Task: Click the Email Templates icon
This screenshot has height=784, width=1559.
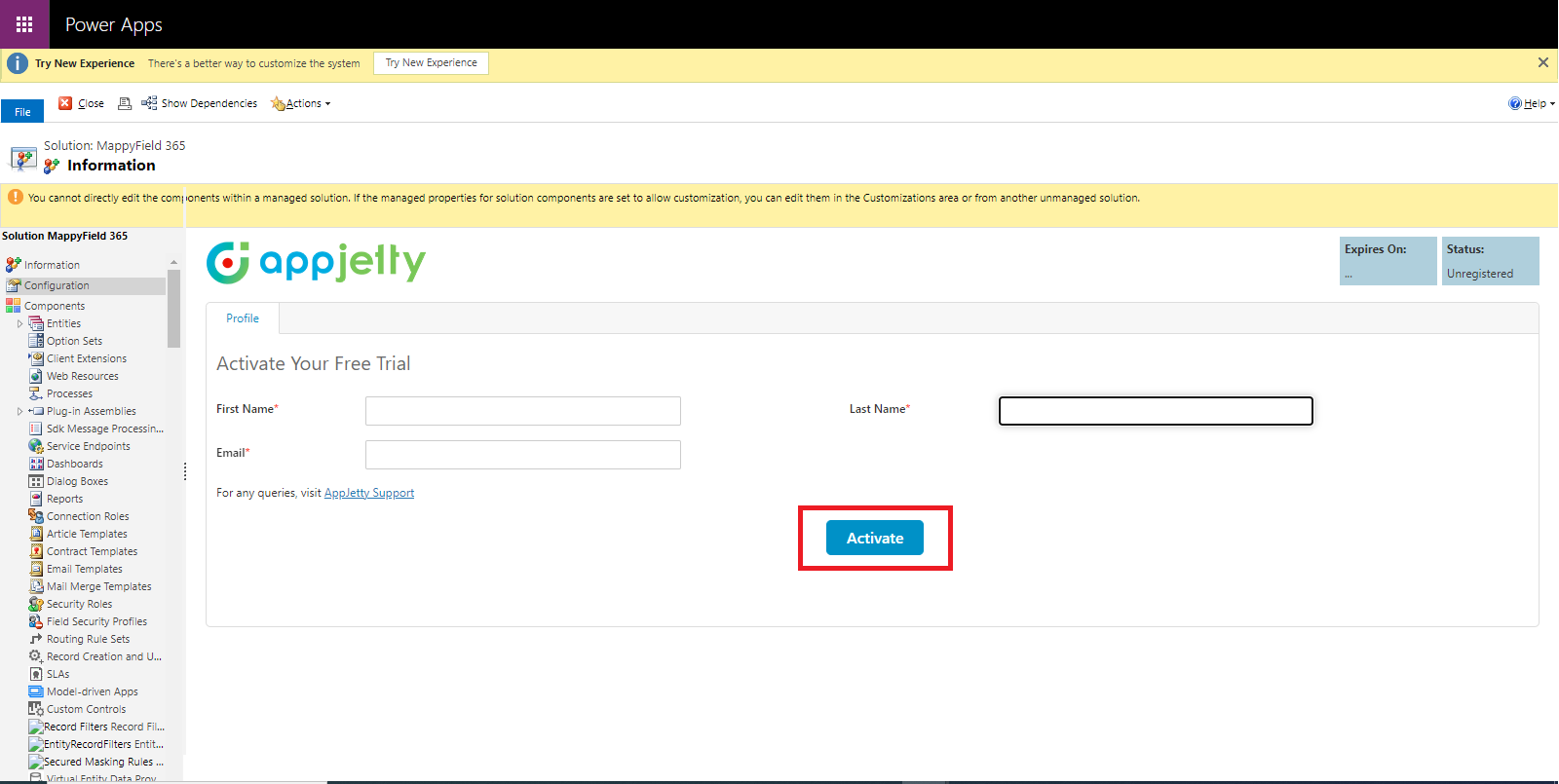Action: [36, 569]
